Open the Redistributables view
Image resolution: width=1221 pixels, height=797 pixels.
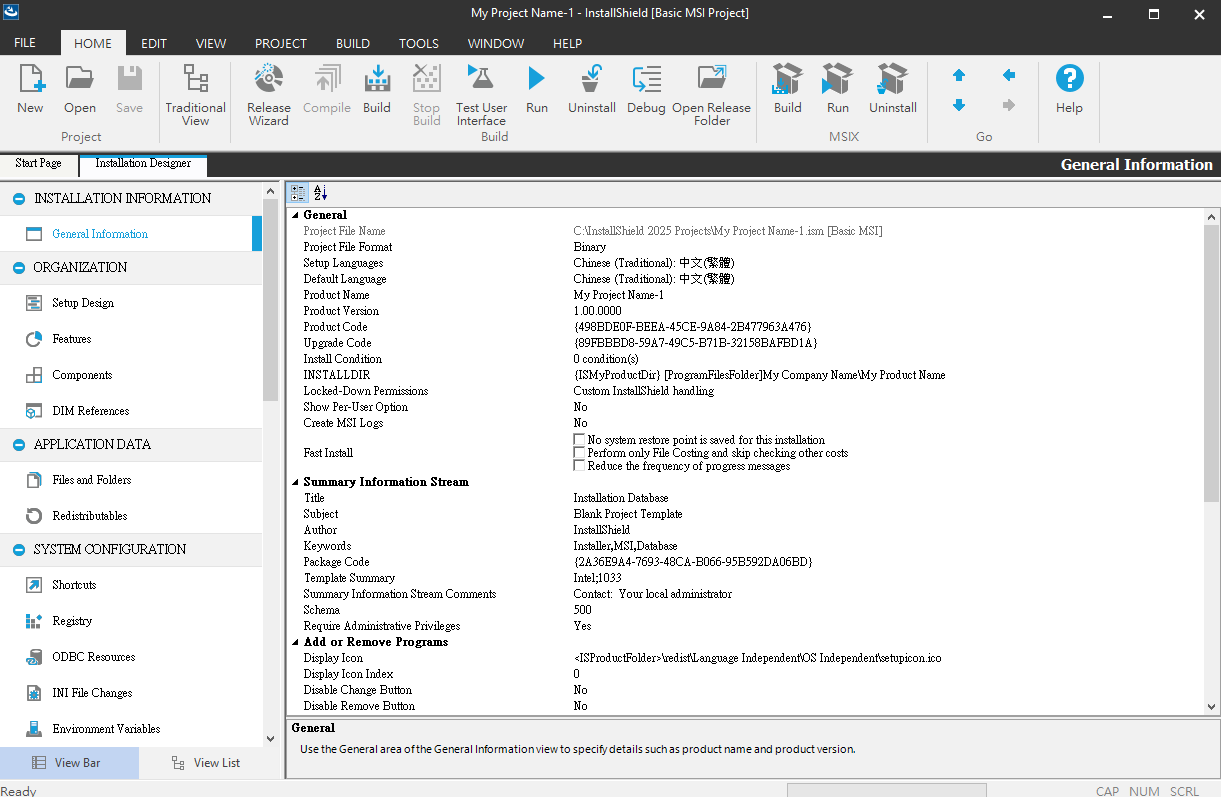pos(90,516)
